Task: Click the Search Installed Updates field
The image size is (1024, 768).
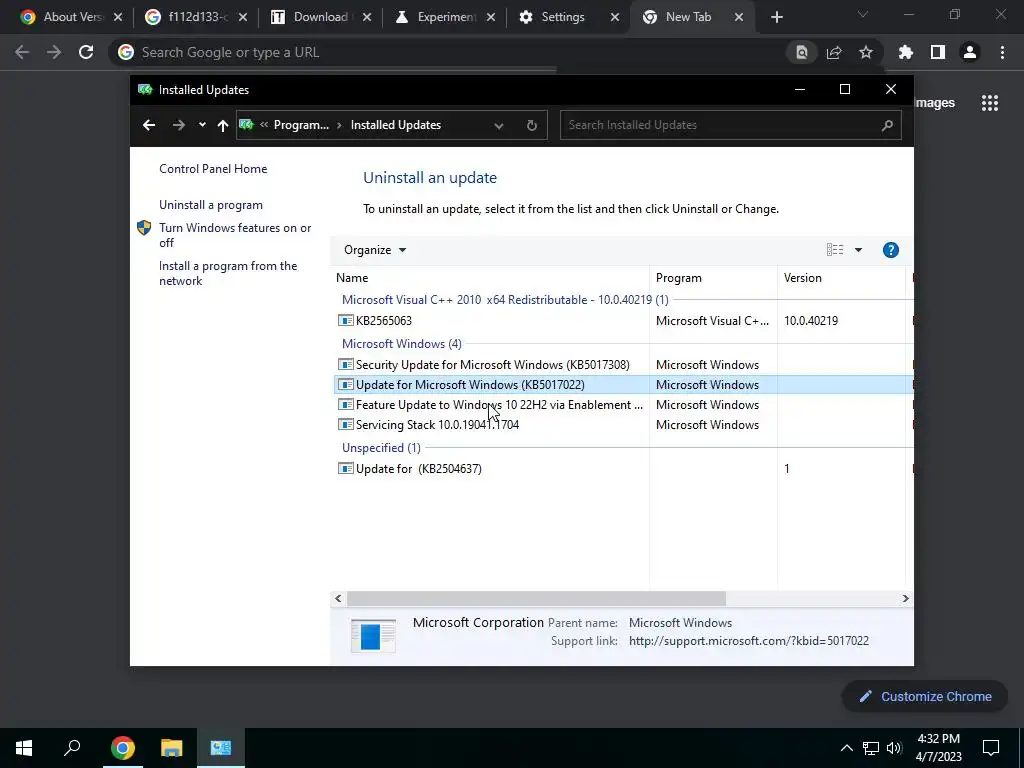Action: [730, 125]
